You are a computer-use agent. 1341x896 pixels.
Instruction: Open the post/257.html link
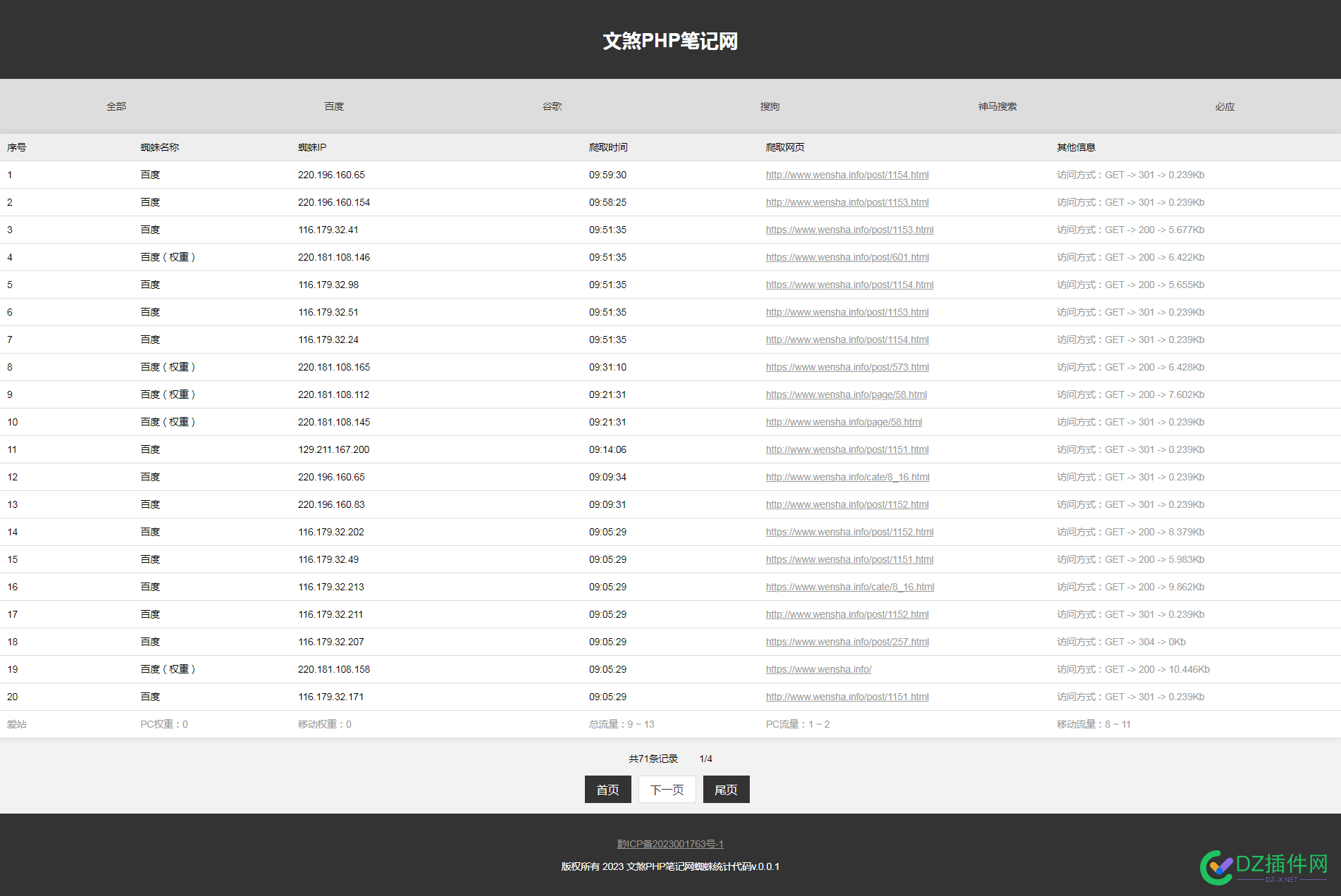click(x=847, y=642)
